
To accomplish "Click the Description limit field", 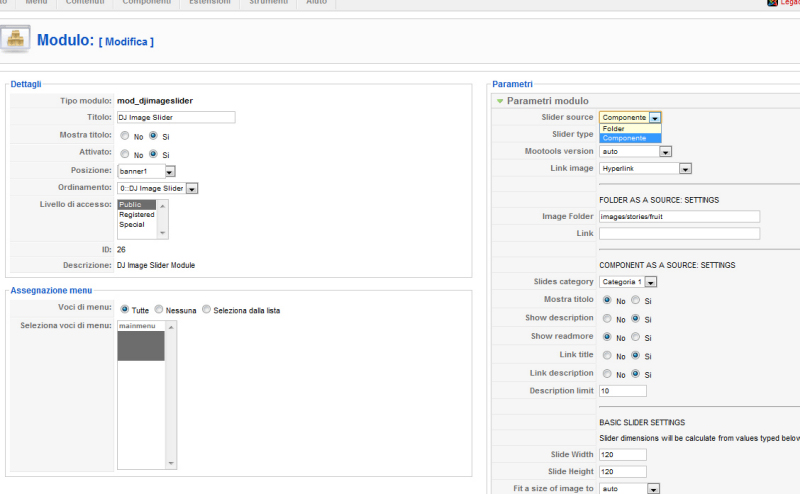I will coord(622,391).
